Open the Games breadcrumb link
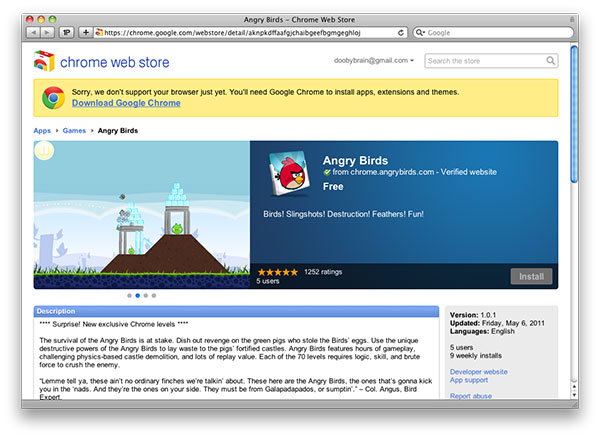The image size is (600, 438). click(x=74, y=130)
